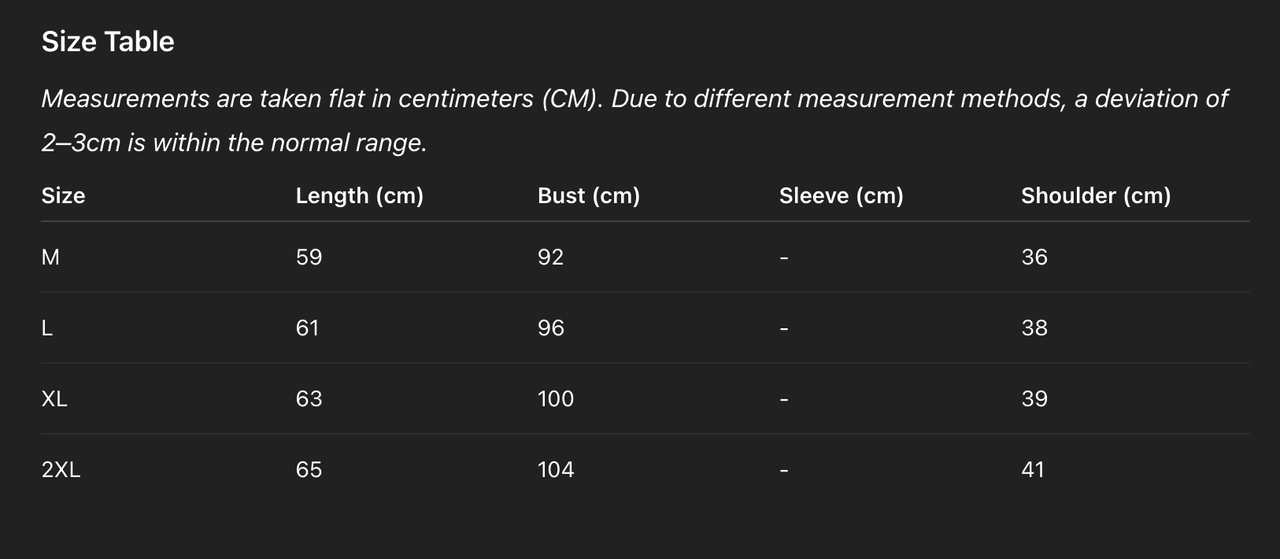Click bust value 100 for size XL
The width and height of the screenshot is (1280, 559).
(x=556, y=399)
